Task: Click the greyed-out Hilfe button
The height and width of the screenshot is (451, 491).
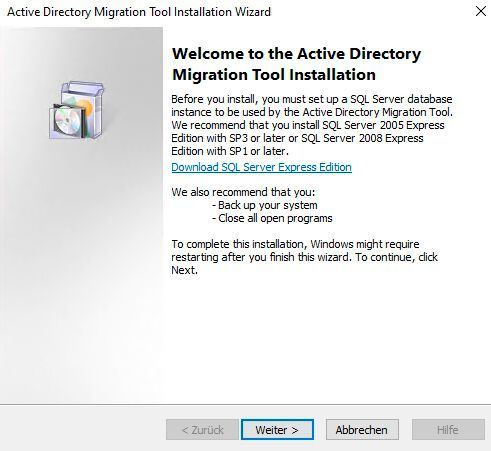Action: 448,430
